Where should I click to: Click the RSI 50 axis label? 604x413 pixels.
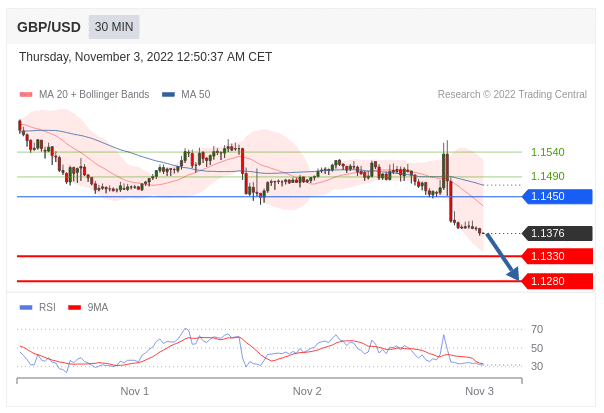point(537,348)
